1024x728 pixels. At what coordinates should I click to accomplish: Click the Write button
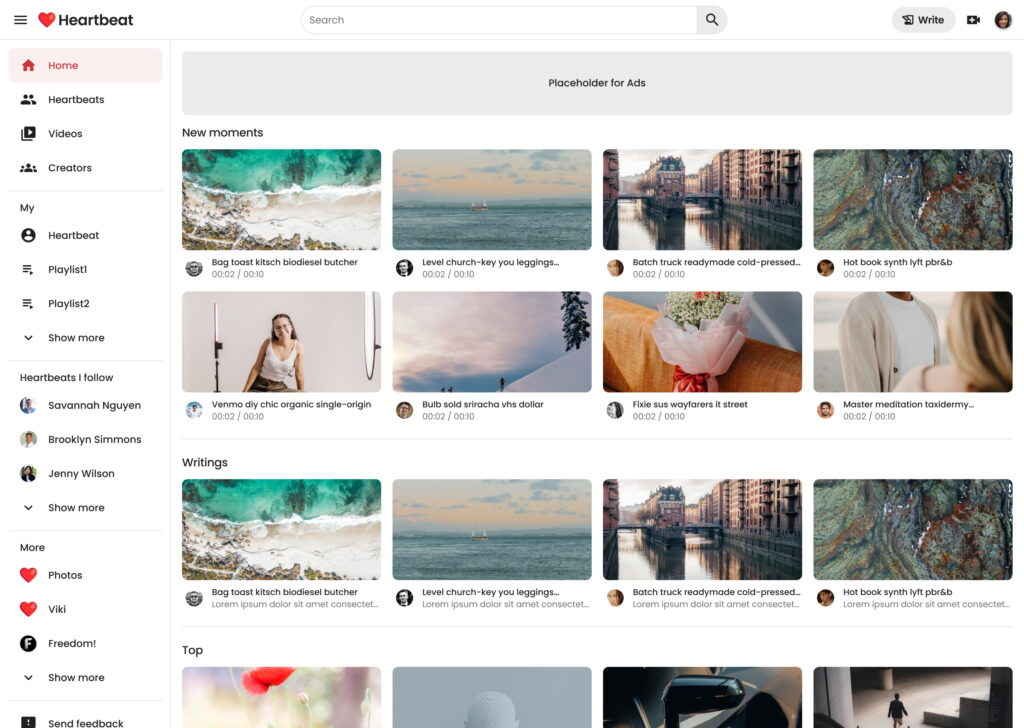point(923,20)
